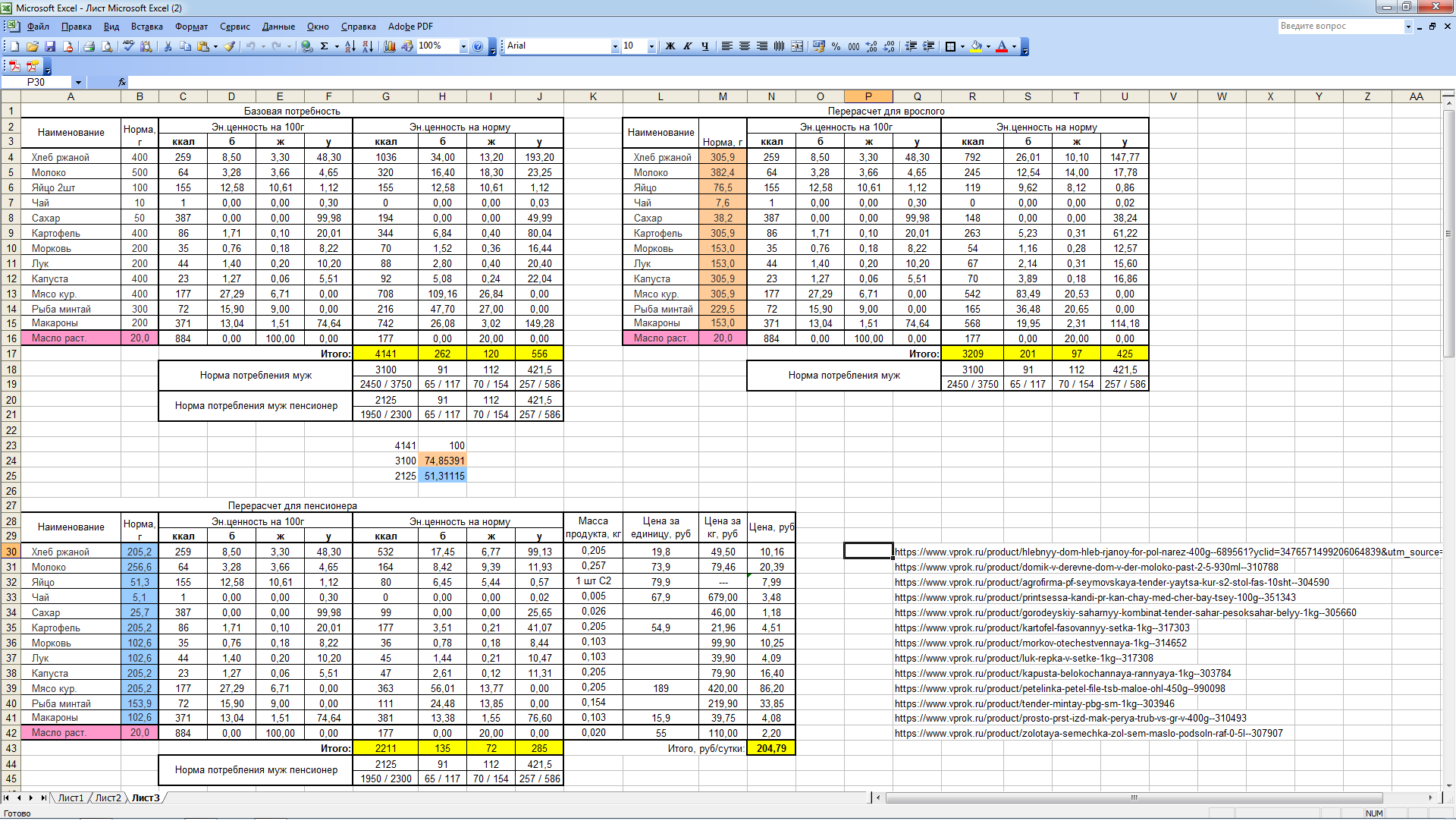Open the domik-v-derevne moloko link
This screenshot has width=1456, height=821.
1087,567
